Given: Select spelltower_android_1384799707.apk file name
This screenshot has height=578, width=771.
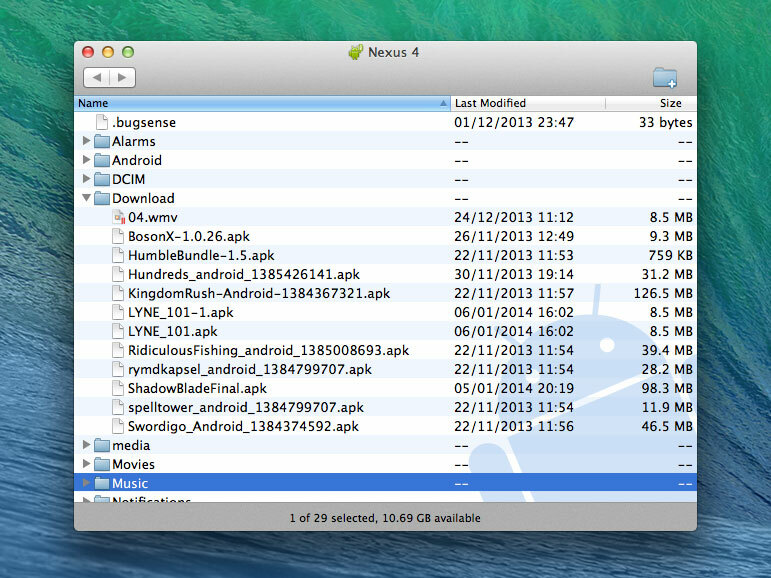Looking at the screenshot, I should 246,408.
